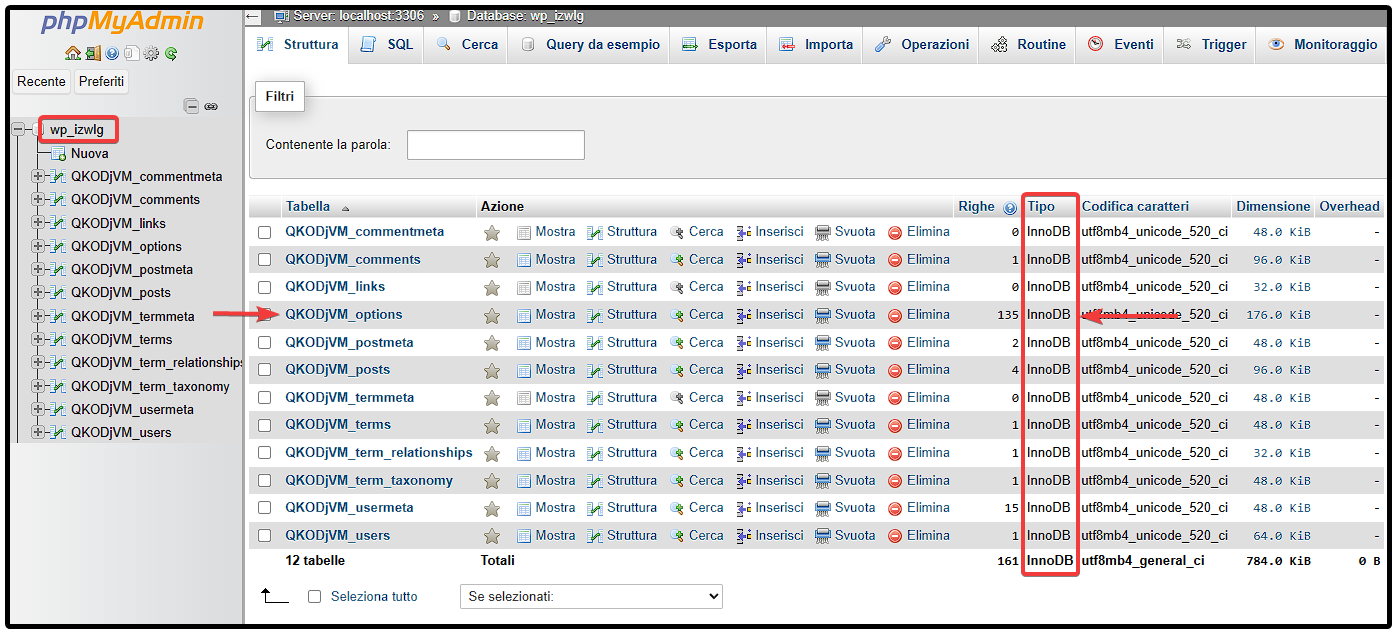Click Struttura link for QKODjVM_users
Screen dimensions: 1397x634
(x=632, y=536)
